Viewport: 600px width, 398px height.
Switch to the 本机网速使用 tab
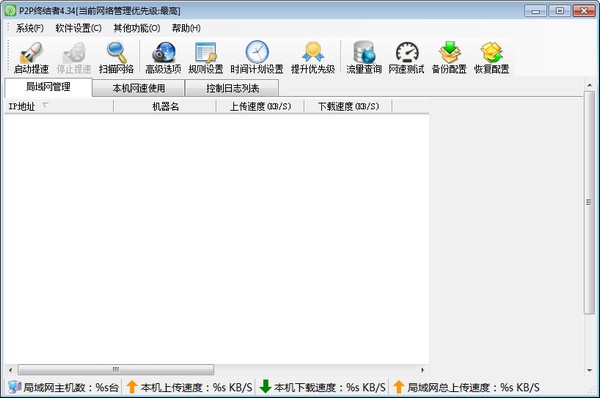pos(139,88)
